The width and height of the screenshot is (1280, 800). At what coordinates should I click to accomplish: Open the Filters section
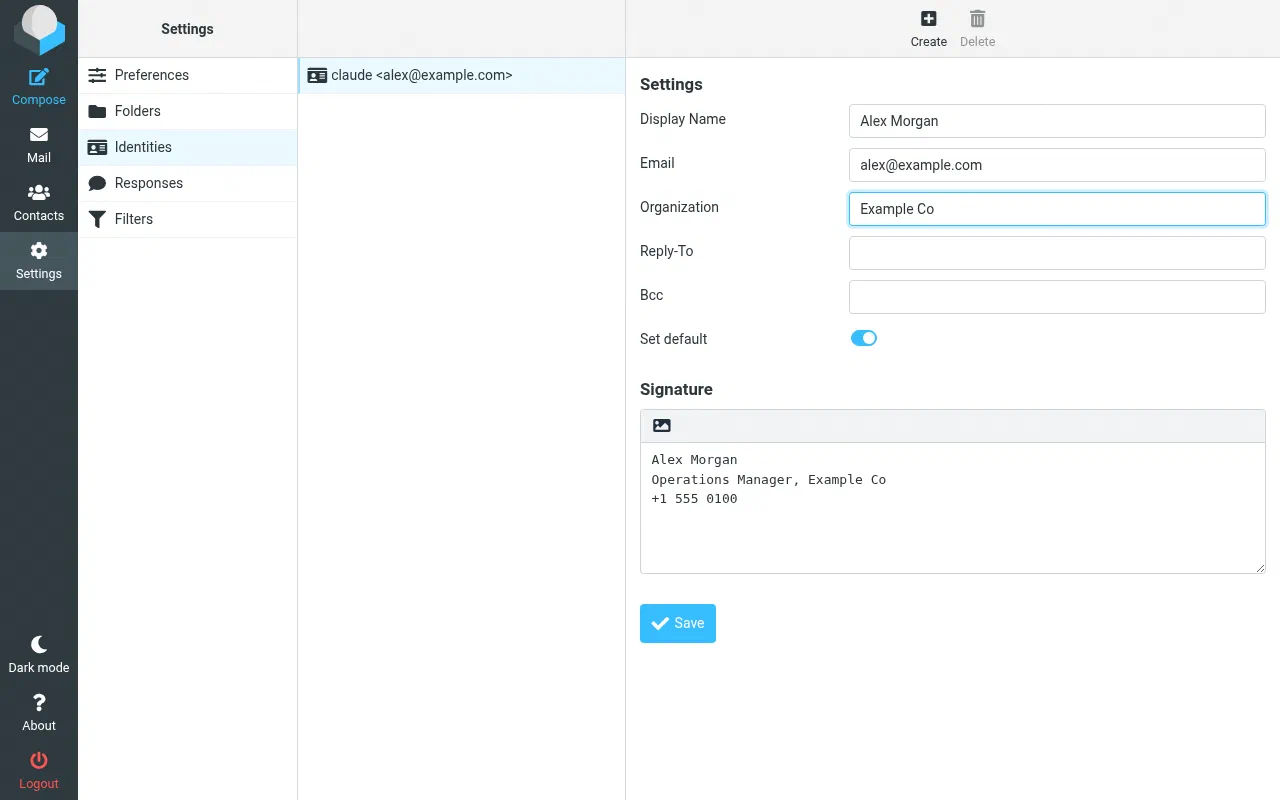(x=188, y=219)
